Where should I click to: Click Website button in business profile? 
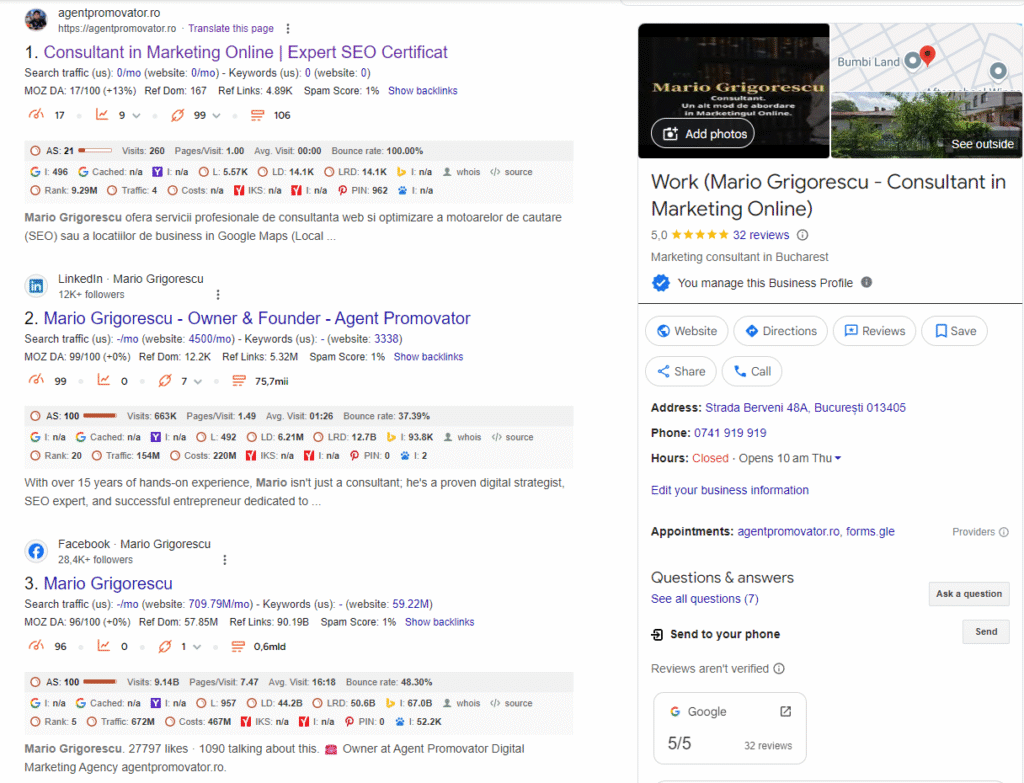(686, 331)
